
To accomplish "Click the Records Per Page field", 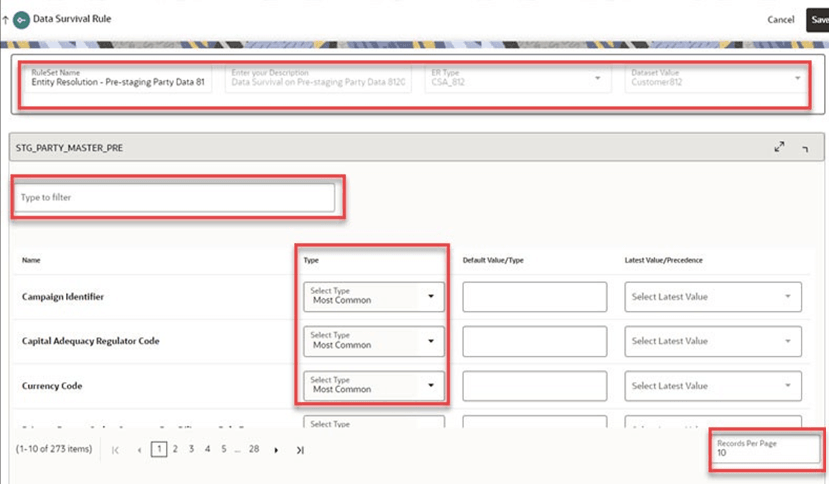I will [x=767, y=448].
